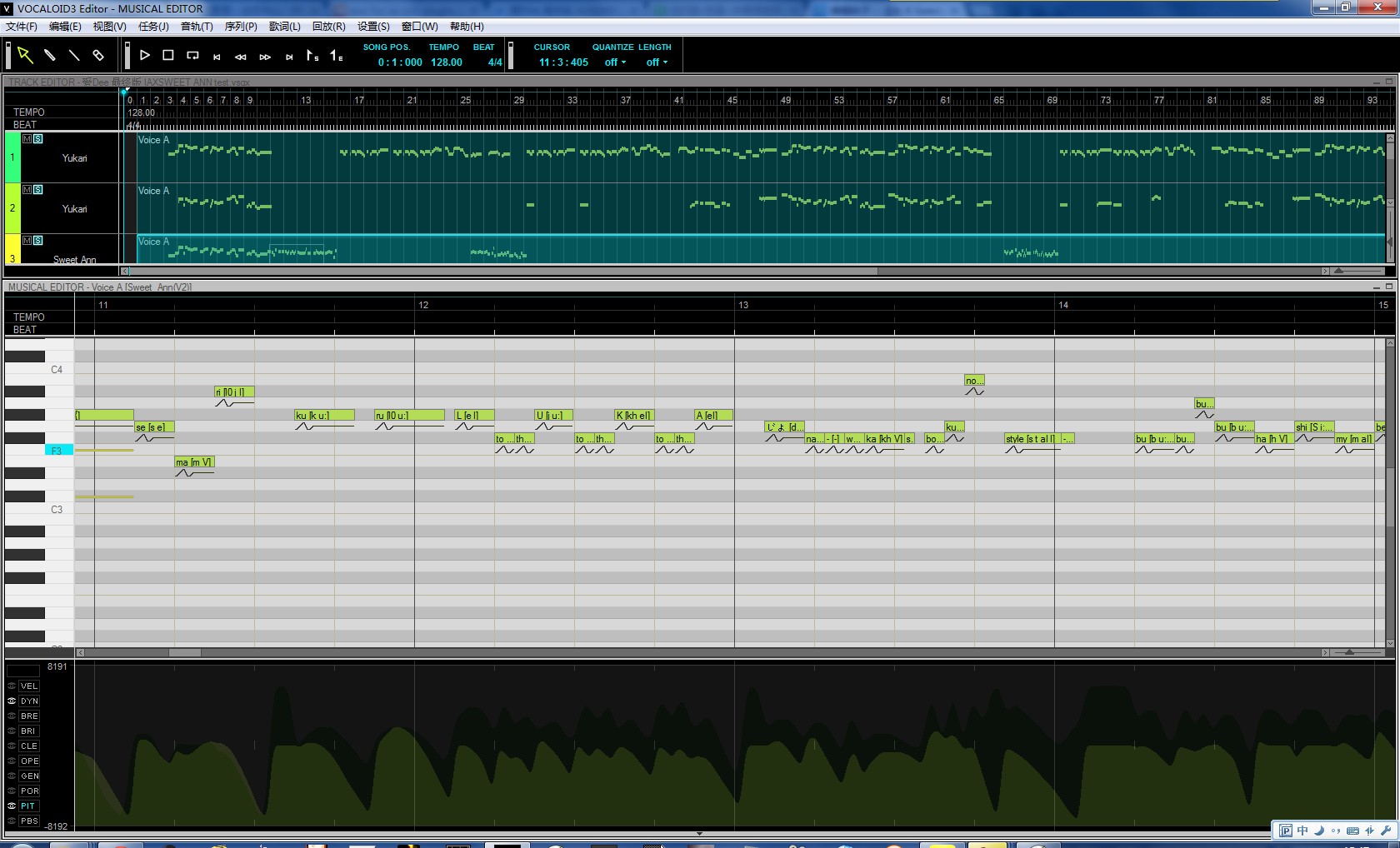Select the 'ma [m V]' note
1400x848 pixels.
coord(194,461)
